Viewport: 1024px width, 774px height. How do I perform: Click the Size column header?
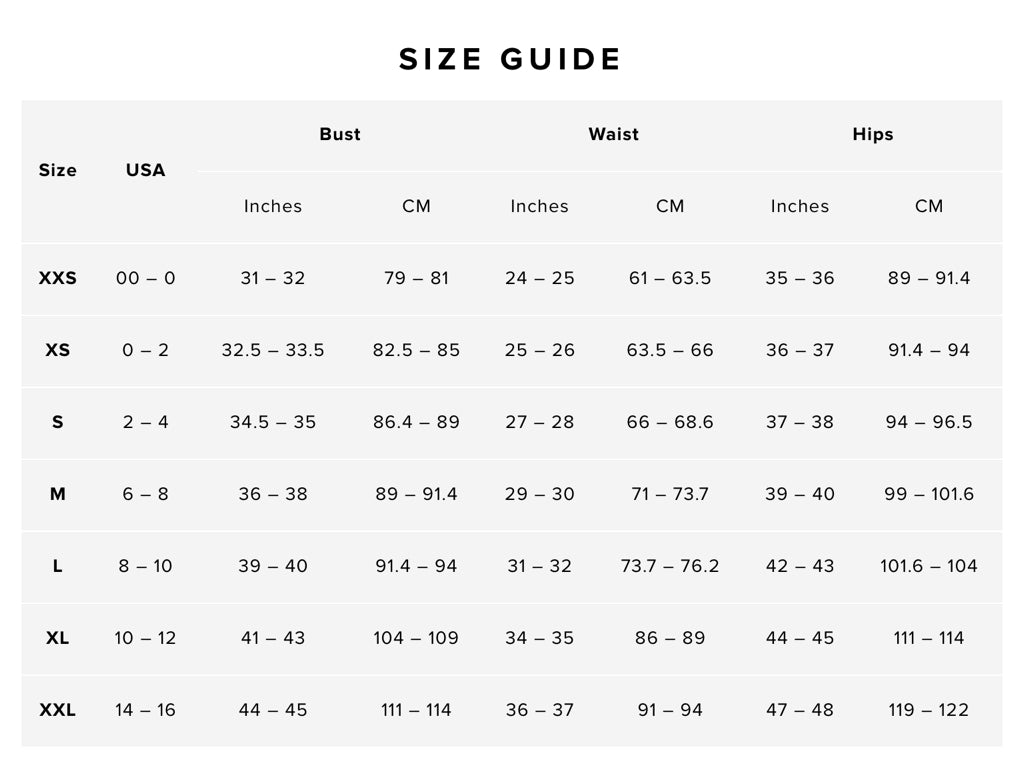click(x=57, y=170)
